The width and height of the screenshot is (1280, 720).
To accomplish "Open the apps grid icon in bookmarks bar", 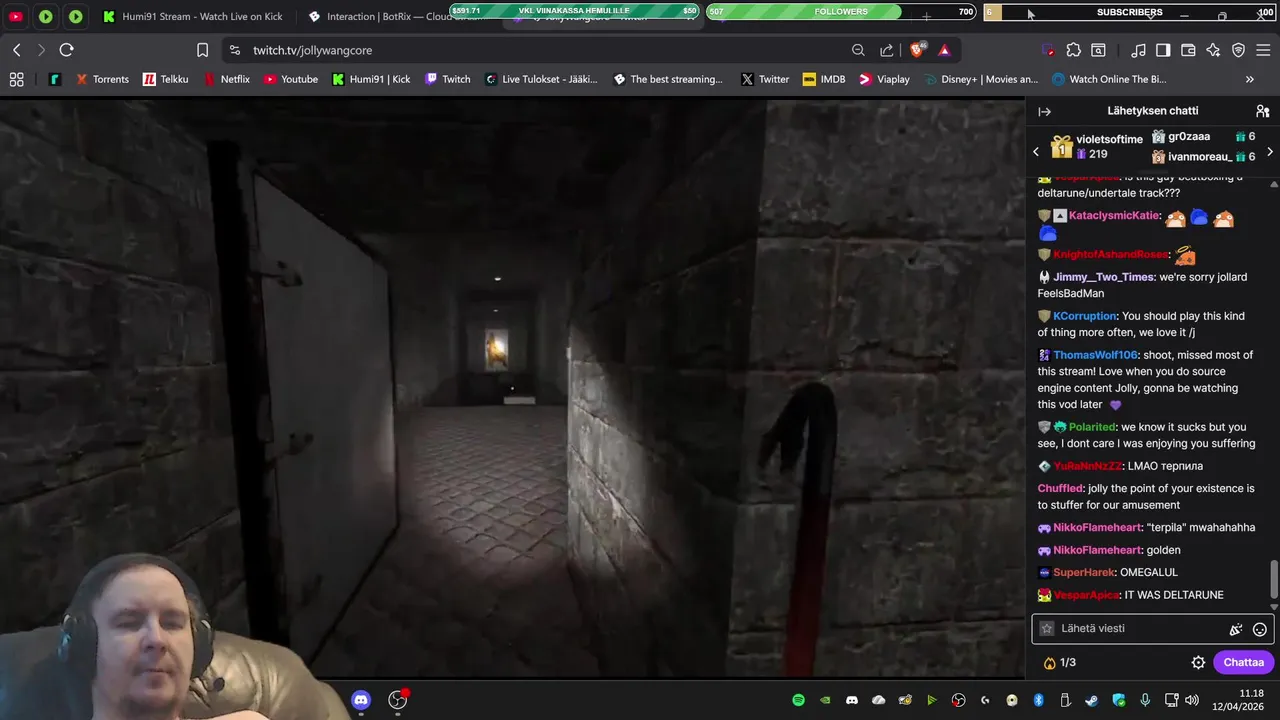I will 16,79.
